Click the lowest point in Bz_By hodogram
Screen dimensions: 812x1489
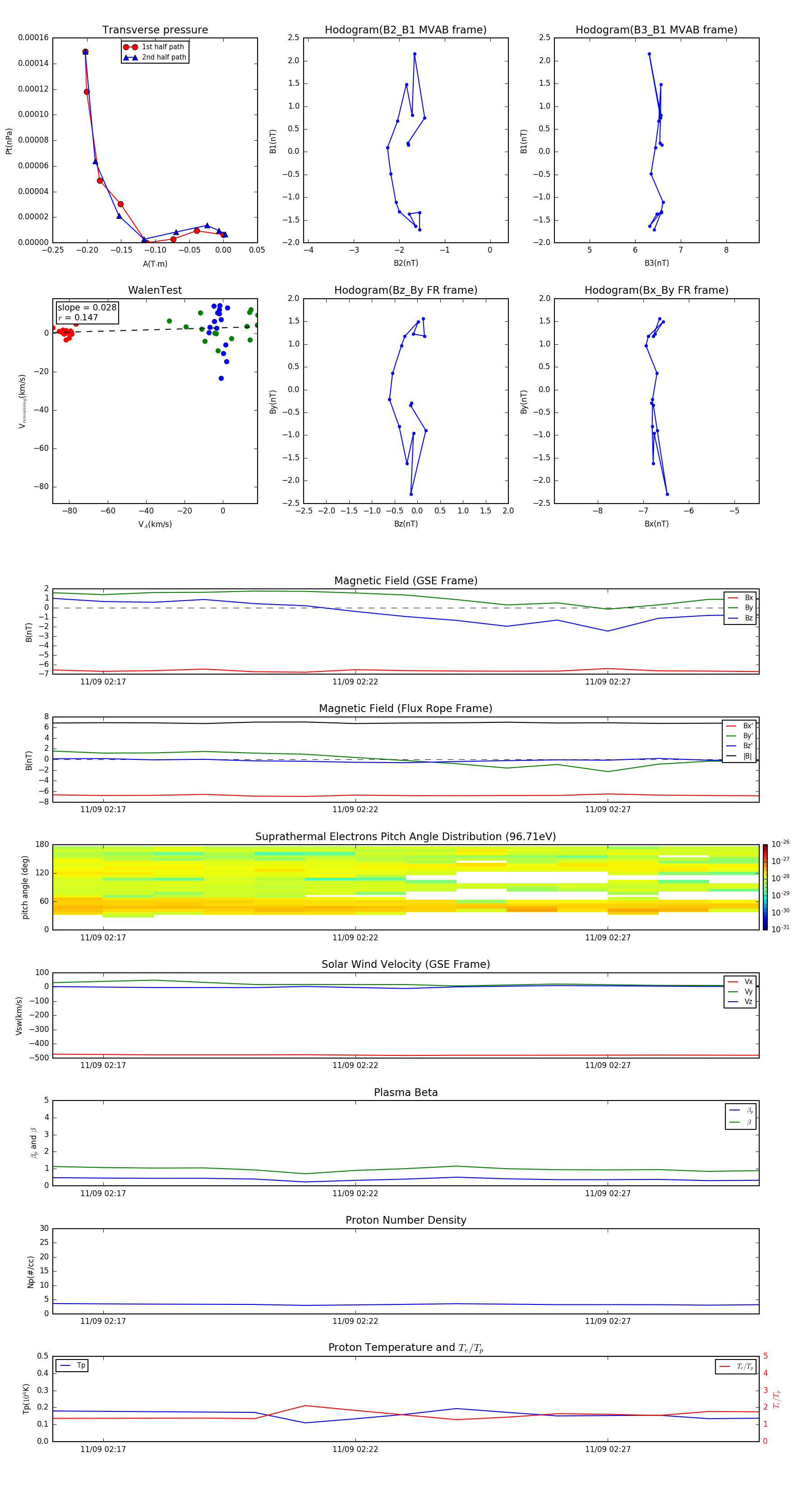coord(411,494)
